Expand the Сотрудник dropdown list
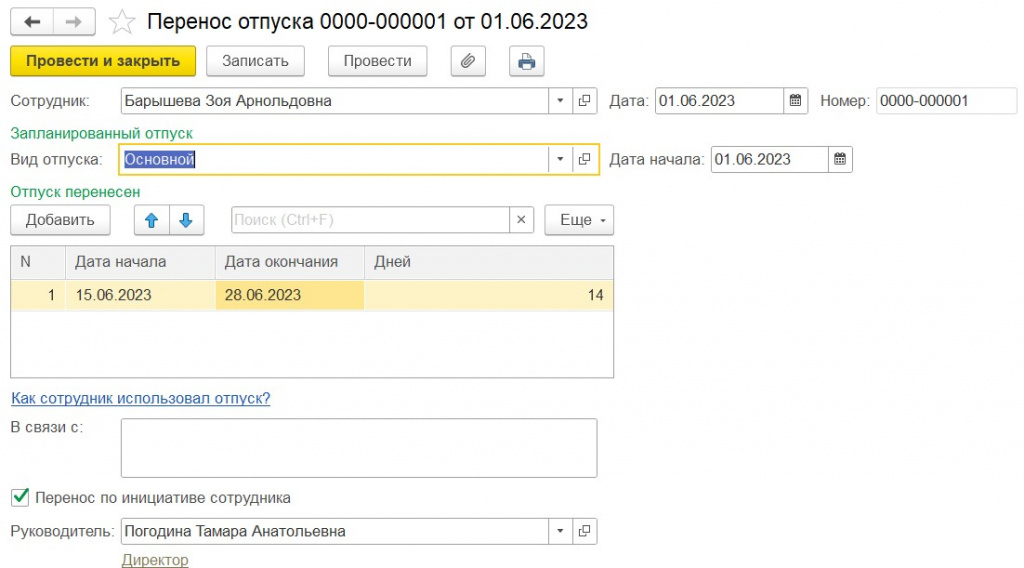Image resolution: width=1024 pixels, height=568 pixels. coord(560,101)
